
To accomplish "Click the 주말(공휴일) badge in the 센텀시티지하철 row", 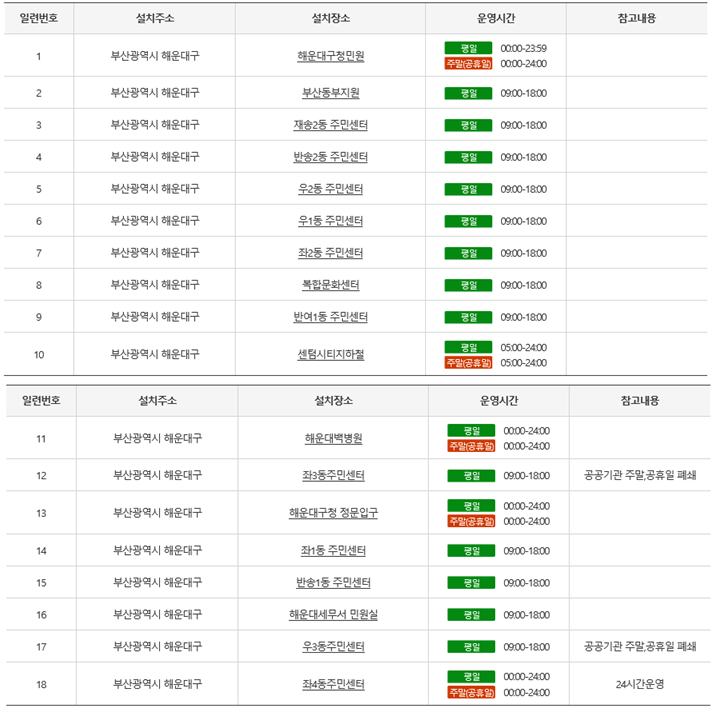I will point(468,362).
